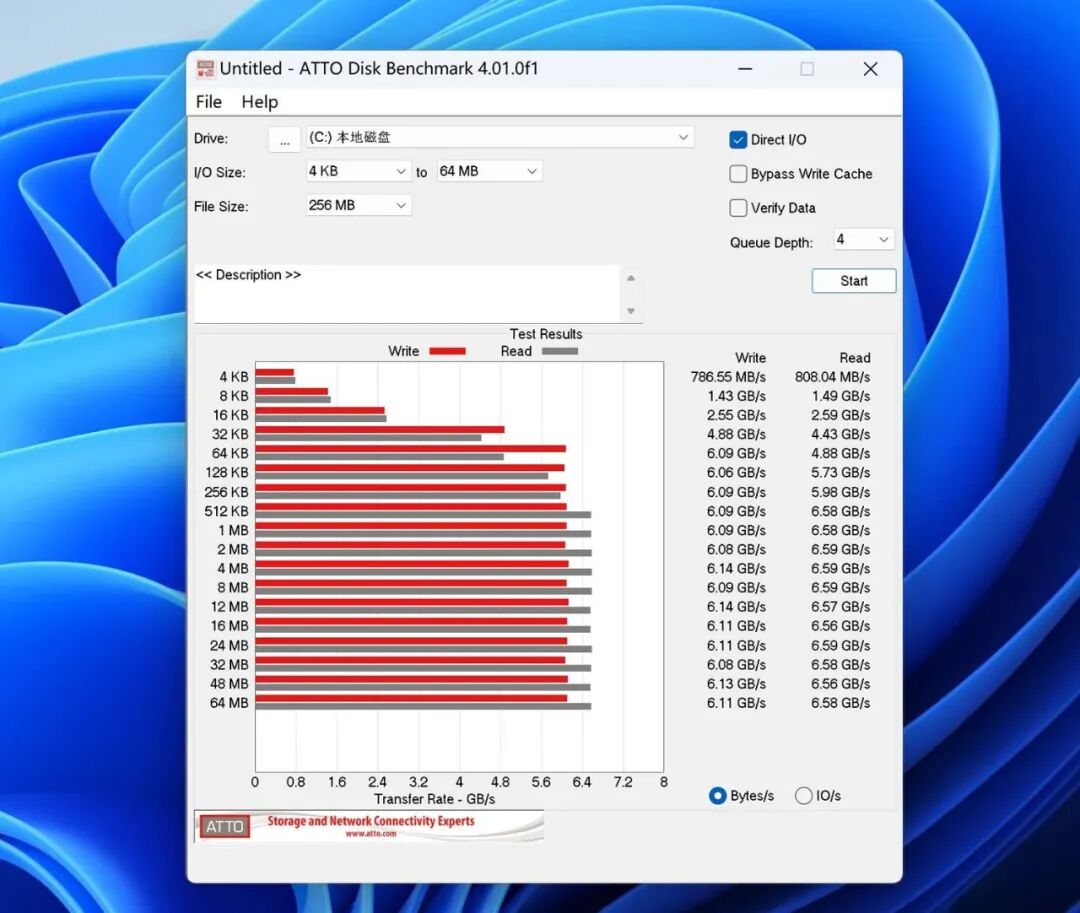Viewport: 1080px width, 913px height.
Task: Click the 1 MB row label in chart
Action: click(233, 530)
